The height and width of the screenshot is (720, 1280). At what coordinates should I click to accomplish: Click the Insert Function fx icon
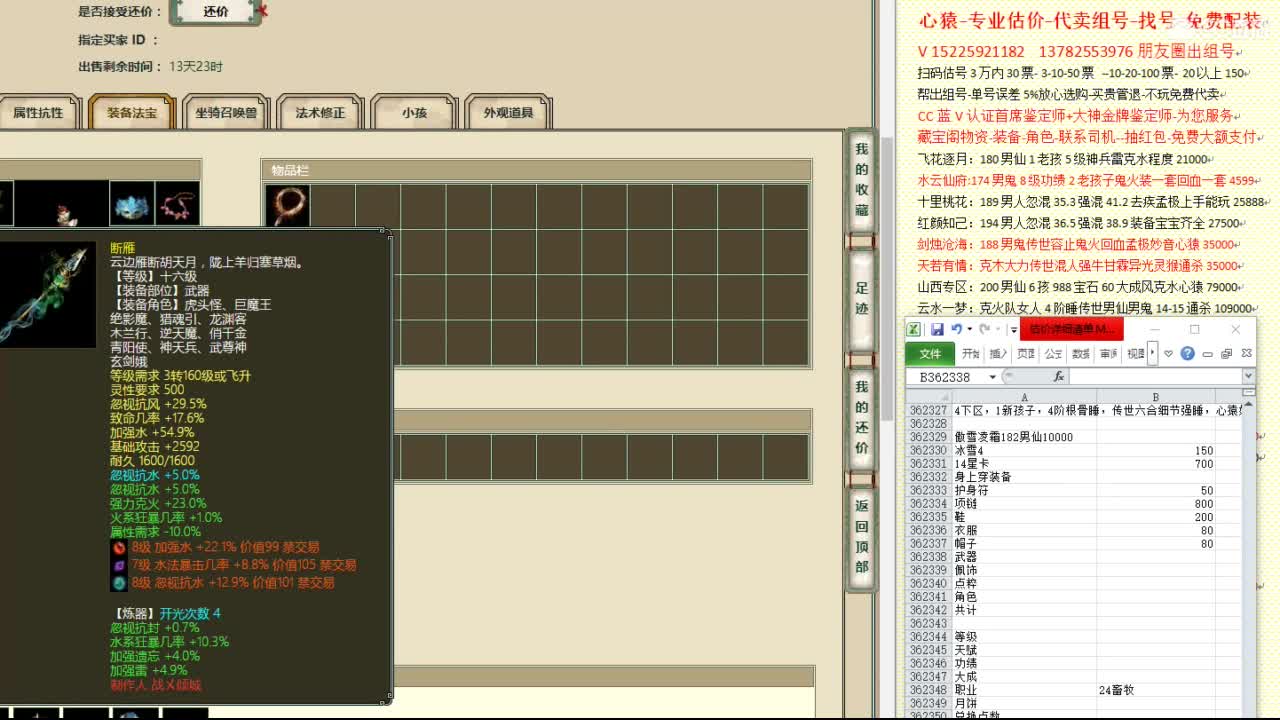pos(1059,376)
